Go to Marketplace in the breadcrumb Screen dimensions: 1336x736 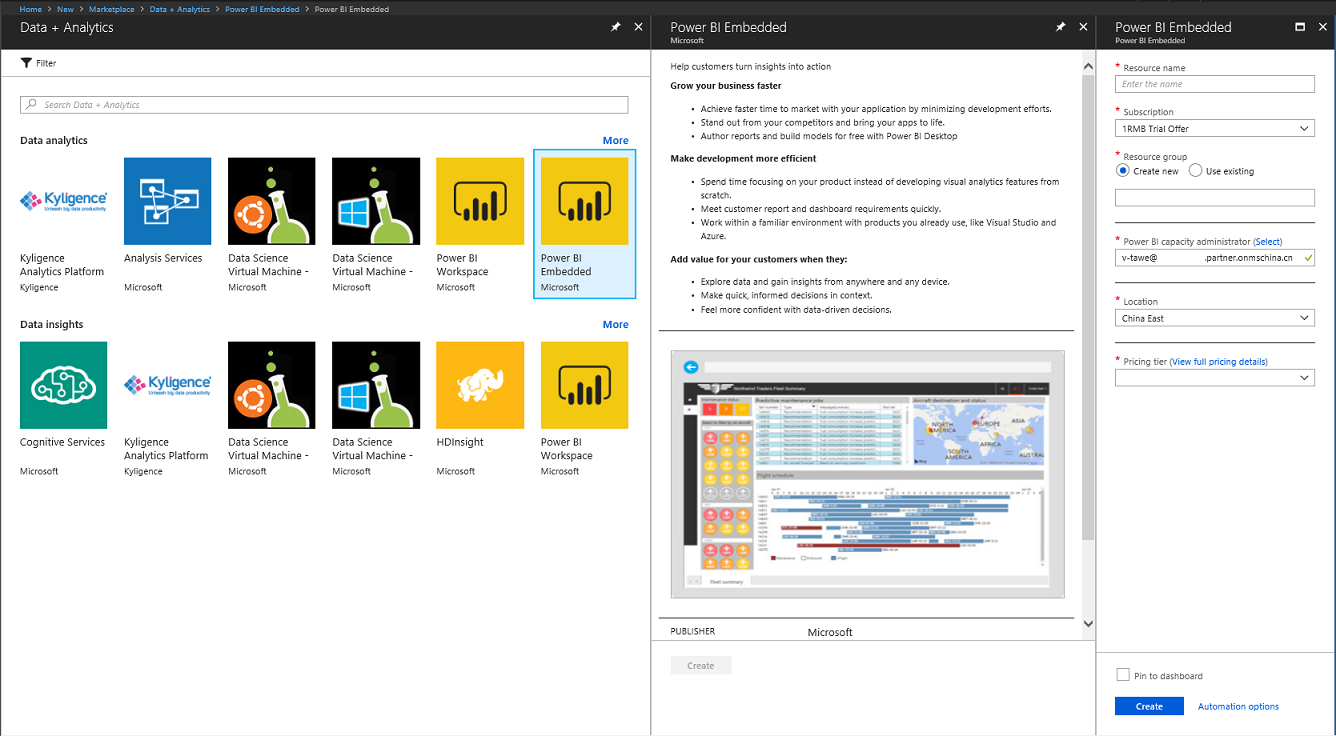(x=111, y=9)
